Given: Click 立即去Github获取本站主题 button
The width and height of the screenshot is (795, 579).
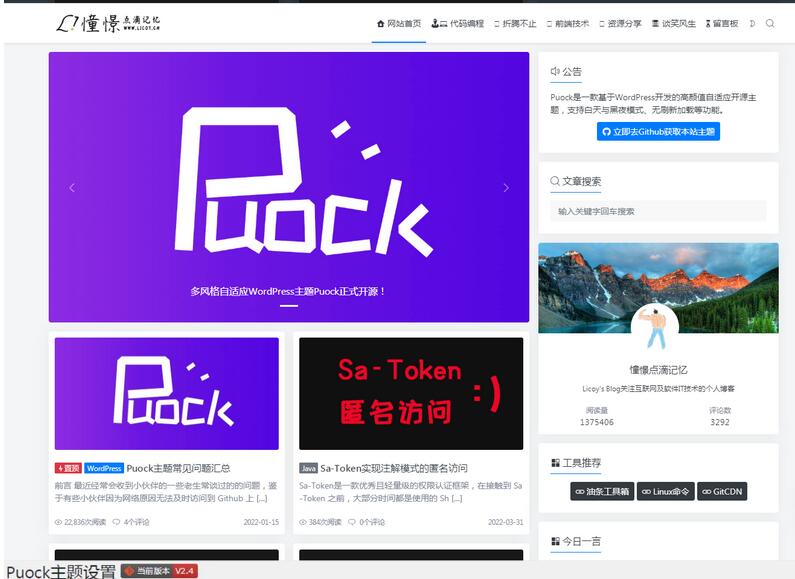Looking at the screenshot, I should tap(658, 132).
